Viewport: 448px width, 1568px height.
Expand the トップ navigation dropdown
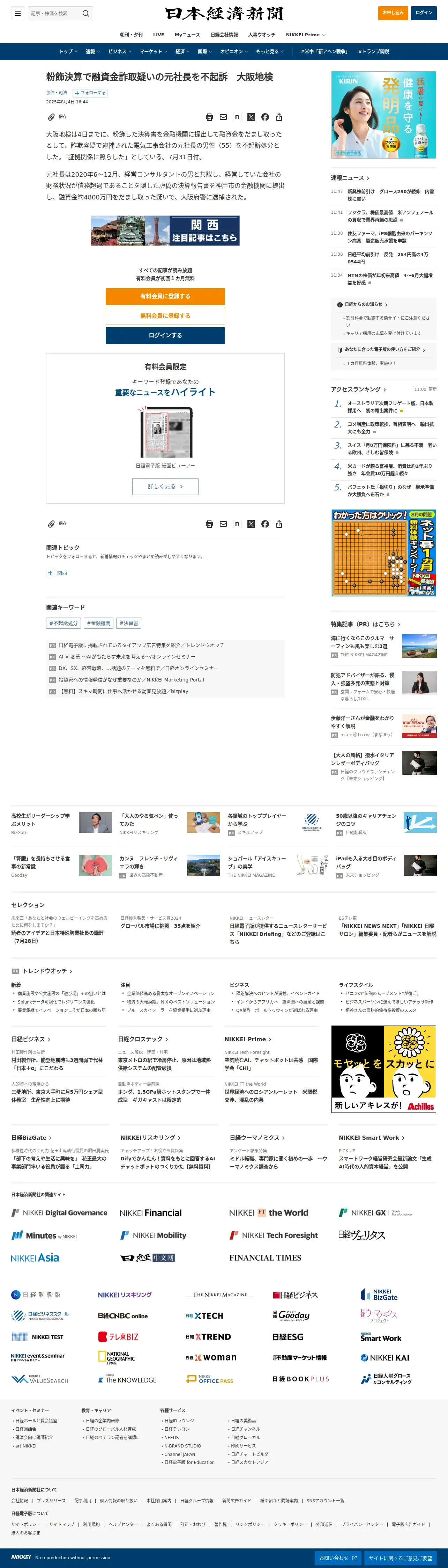(x=68, y=52)
